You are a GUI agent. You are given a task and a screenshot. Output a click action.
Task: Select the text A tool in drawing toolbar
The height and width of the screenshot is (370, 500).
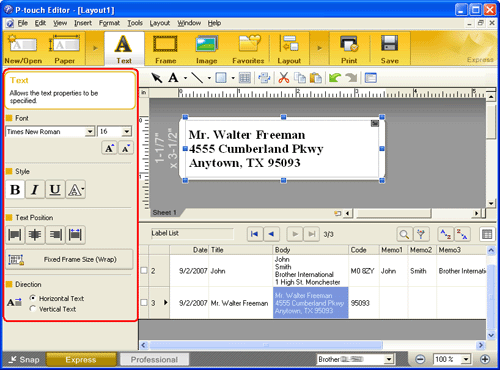coord(173,78)
